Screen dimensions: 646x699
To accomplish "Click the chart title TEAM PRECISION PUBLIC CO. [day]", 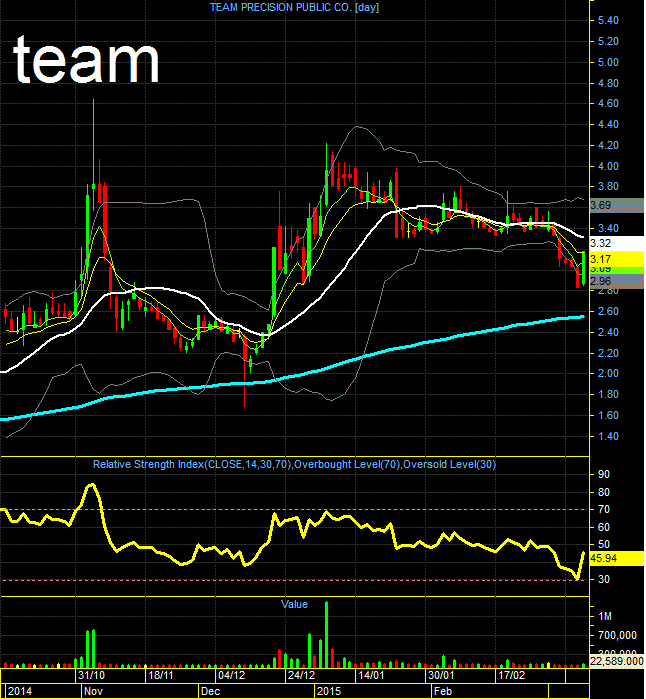I will [x=294, y=8].
